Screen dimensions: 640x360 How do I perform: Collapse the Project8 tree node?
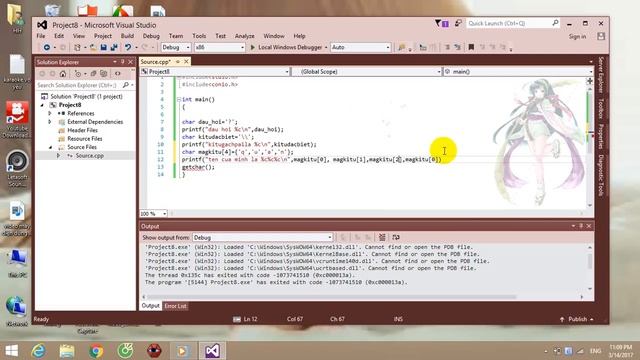tap(42, 105)
